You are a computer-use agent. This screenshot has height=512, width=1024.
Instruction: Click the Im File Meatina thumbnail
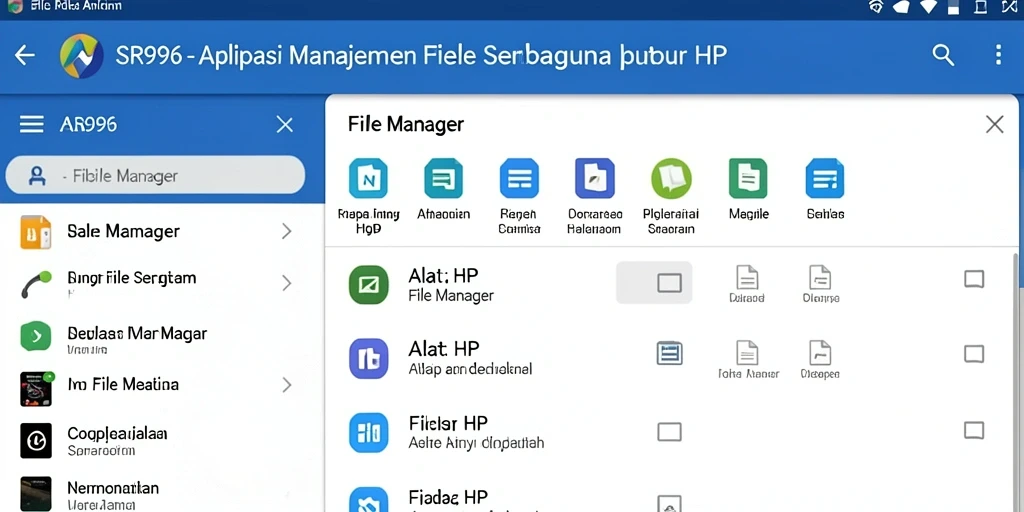36,389
